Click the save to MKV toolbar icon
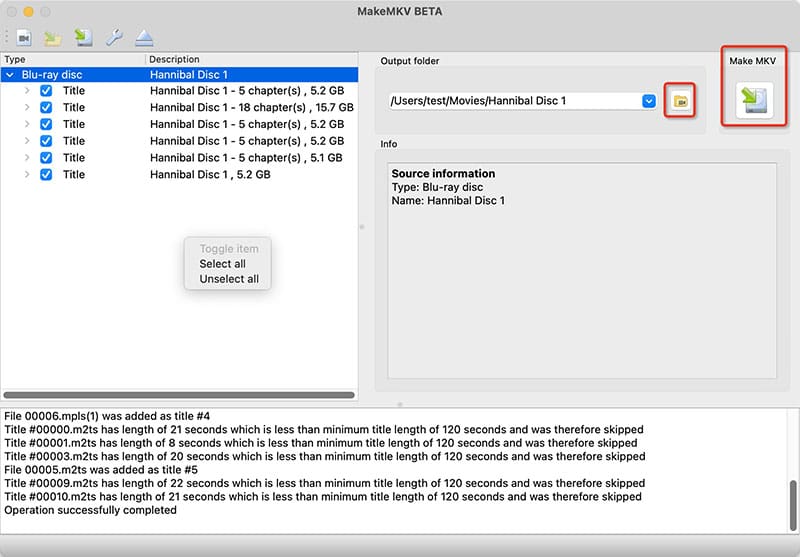The width and height of the screenshot is (800, 557). click(84, 38)
